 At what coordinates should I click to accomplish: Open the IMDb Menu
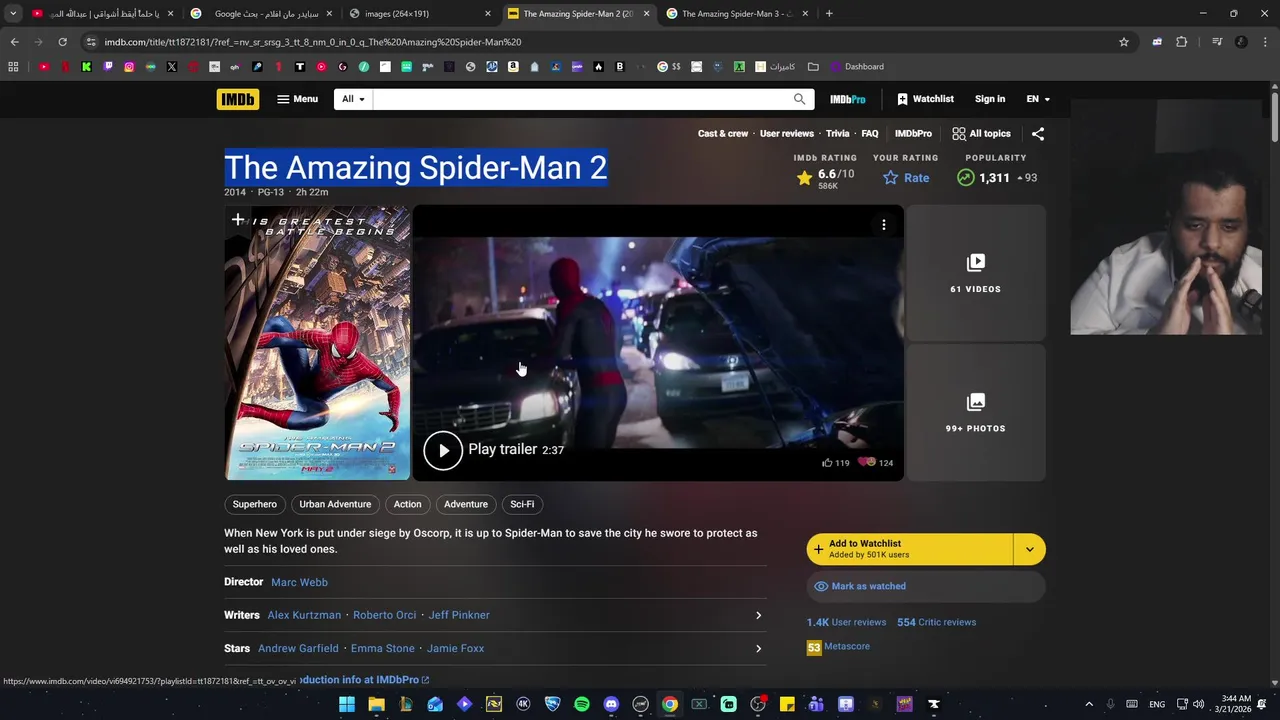click(297, 99)
